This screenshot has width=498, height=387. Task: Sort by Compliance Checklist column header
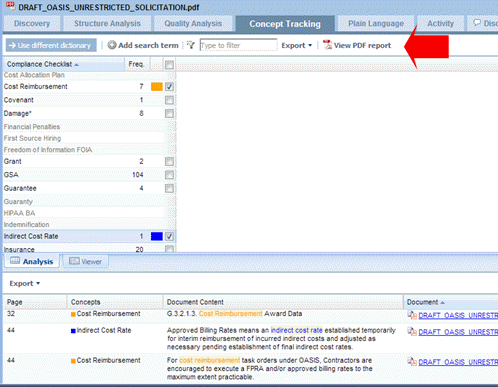(x=63, y=64)
